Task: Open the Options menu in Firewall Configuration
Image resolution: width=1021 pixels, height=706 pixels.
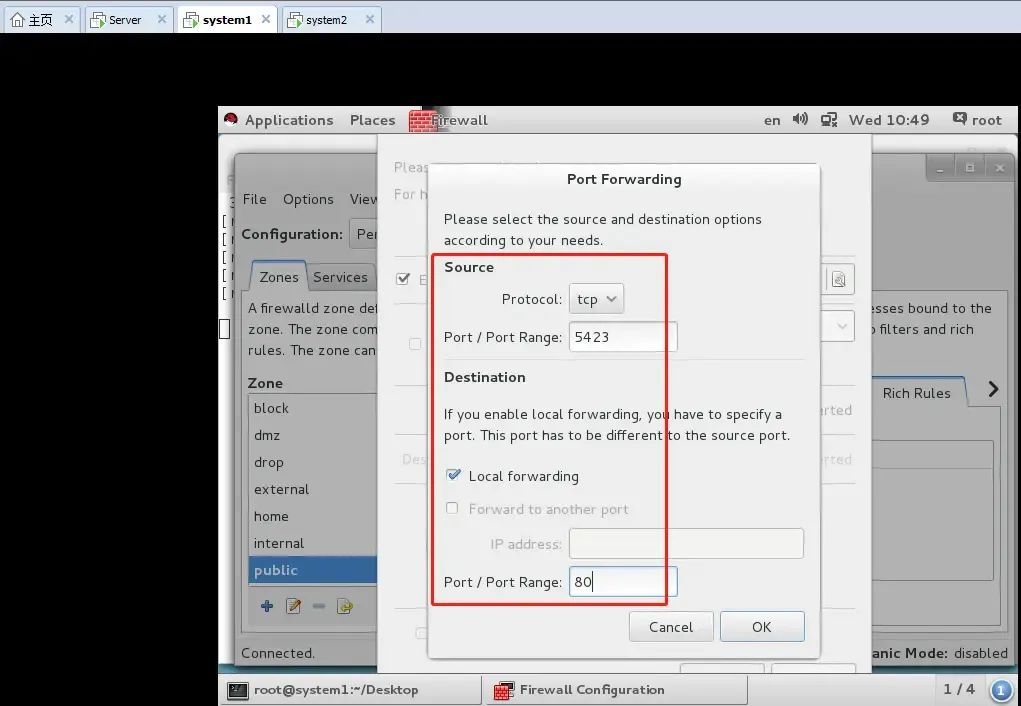Action: click(308, 199)
